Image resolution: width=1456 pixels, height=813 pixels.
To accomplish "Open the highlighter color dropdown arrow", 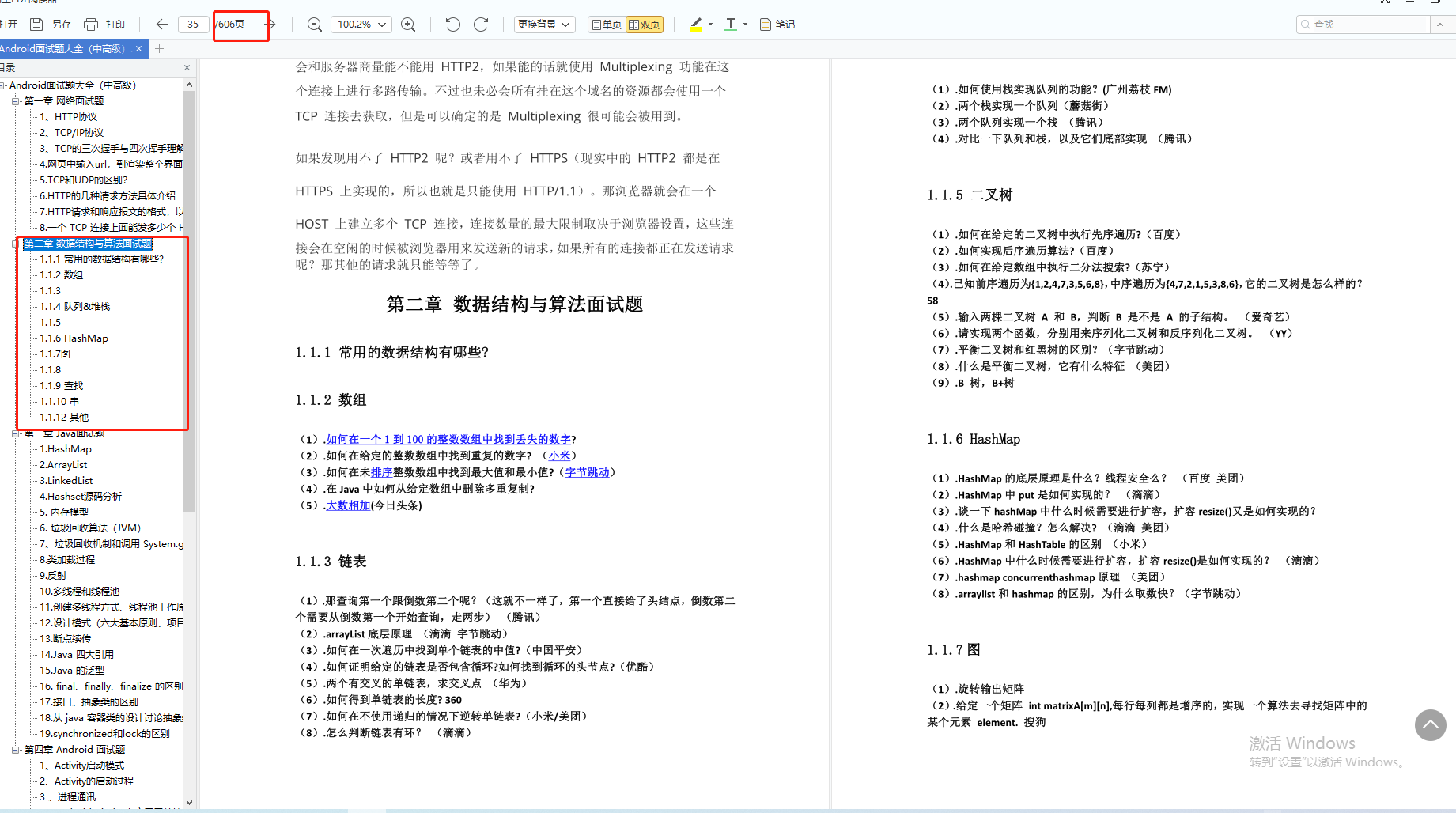I will point(710,25).
